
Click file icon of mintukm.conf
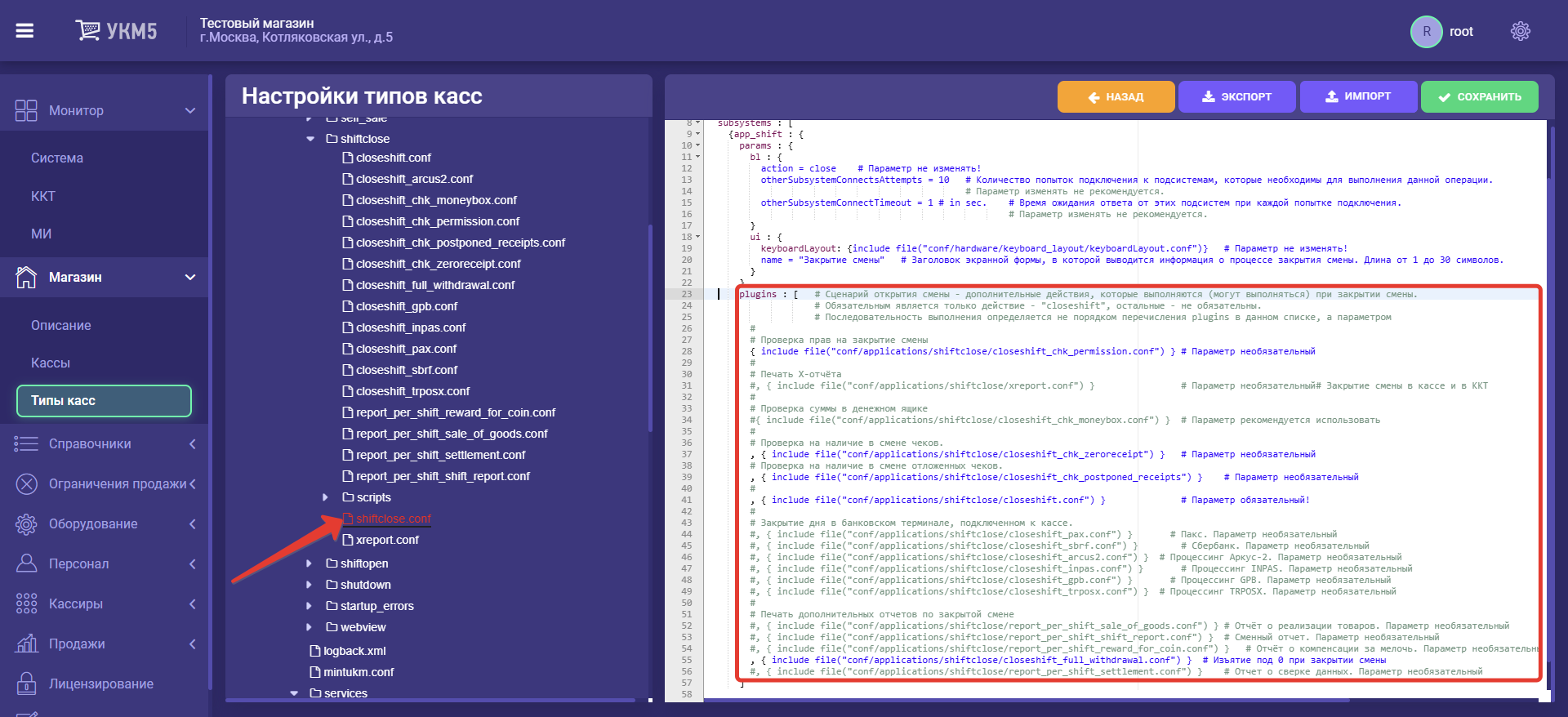click(x=315, y=672)
